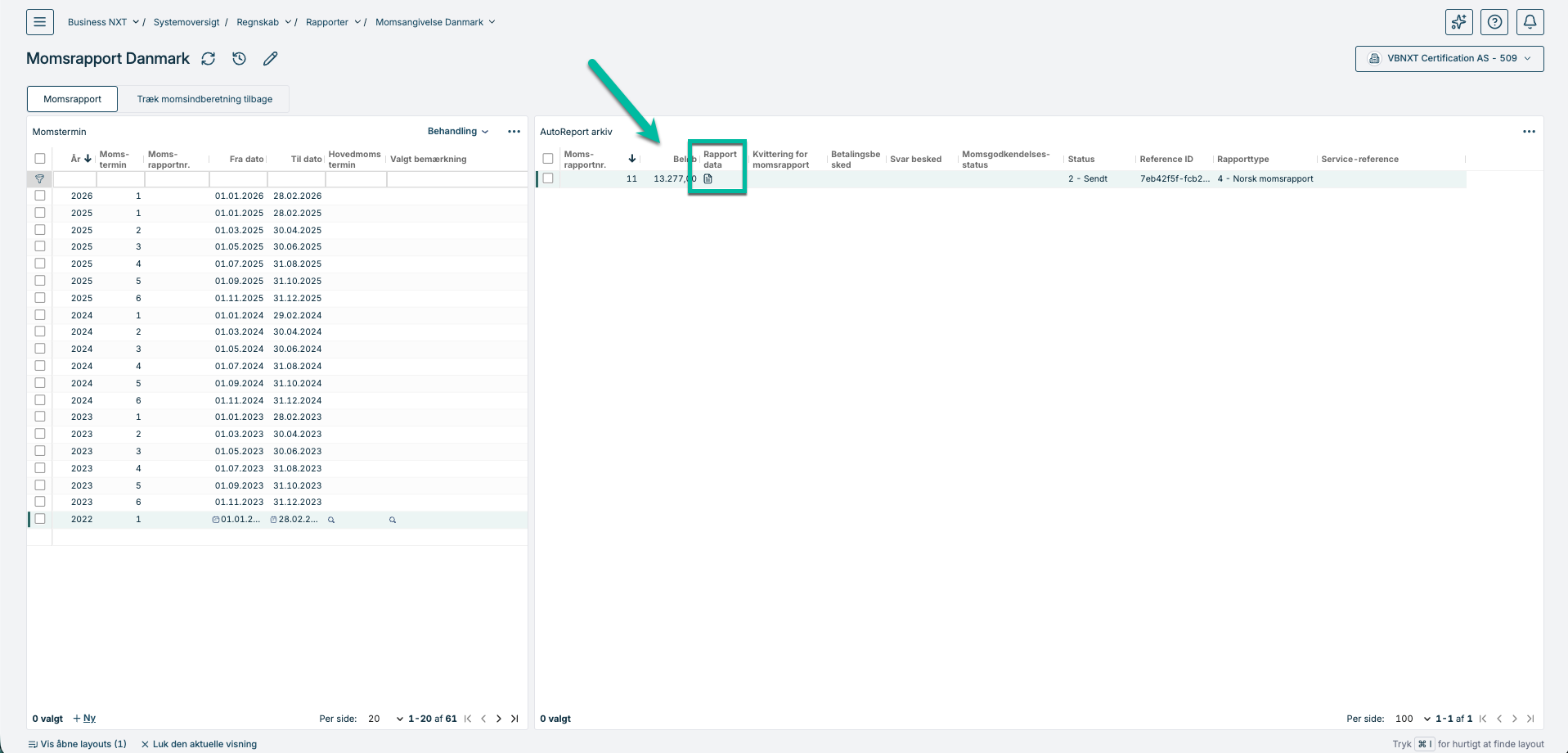Go to Systemoversigt breadcrumb
The width and height of the screenshot is (1568, 753).
coord(186,22)
